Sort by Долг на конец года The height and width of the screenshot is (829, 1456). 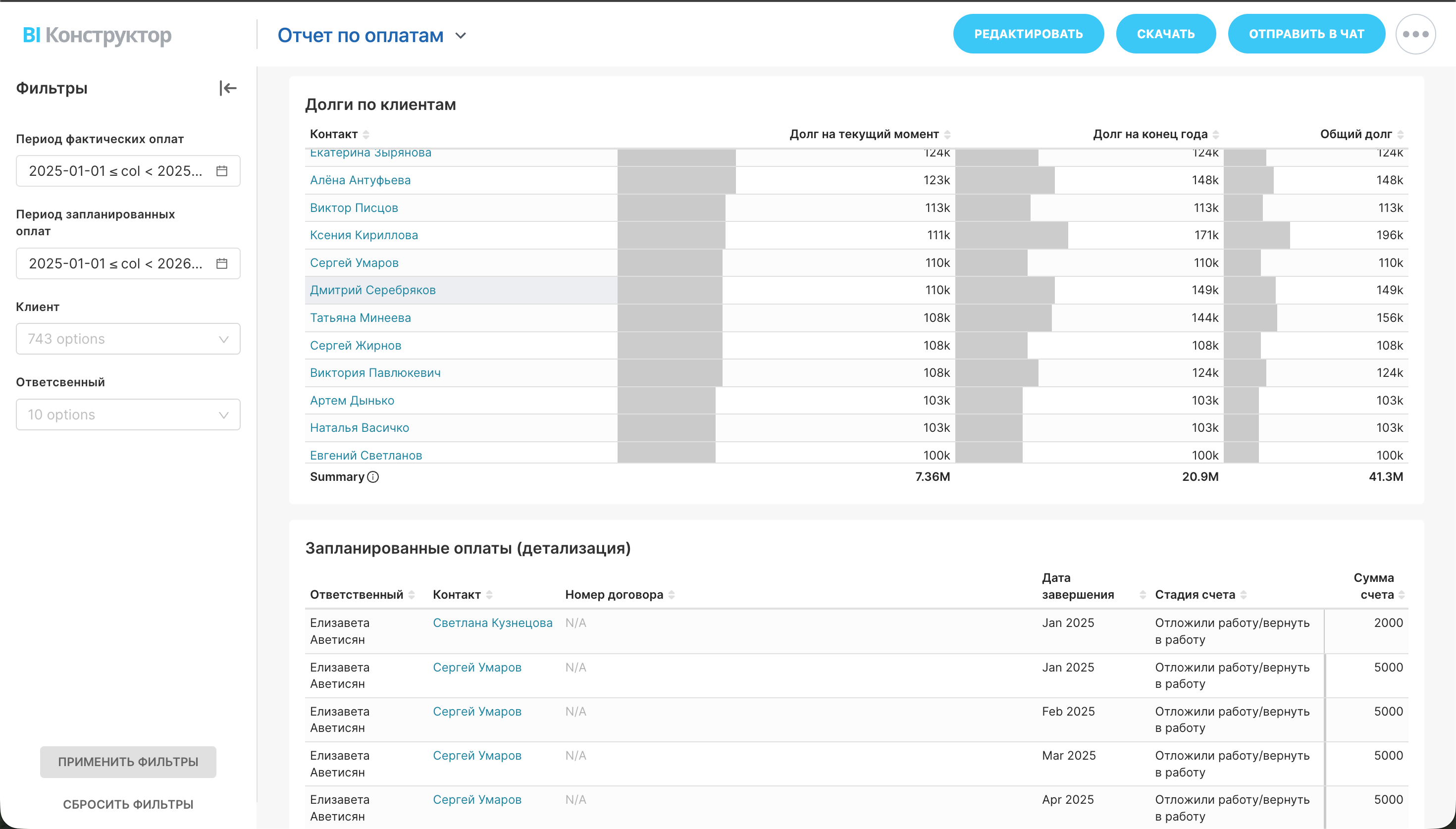(x=1216, y=134)
